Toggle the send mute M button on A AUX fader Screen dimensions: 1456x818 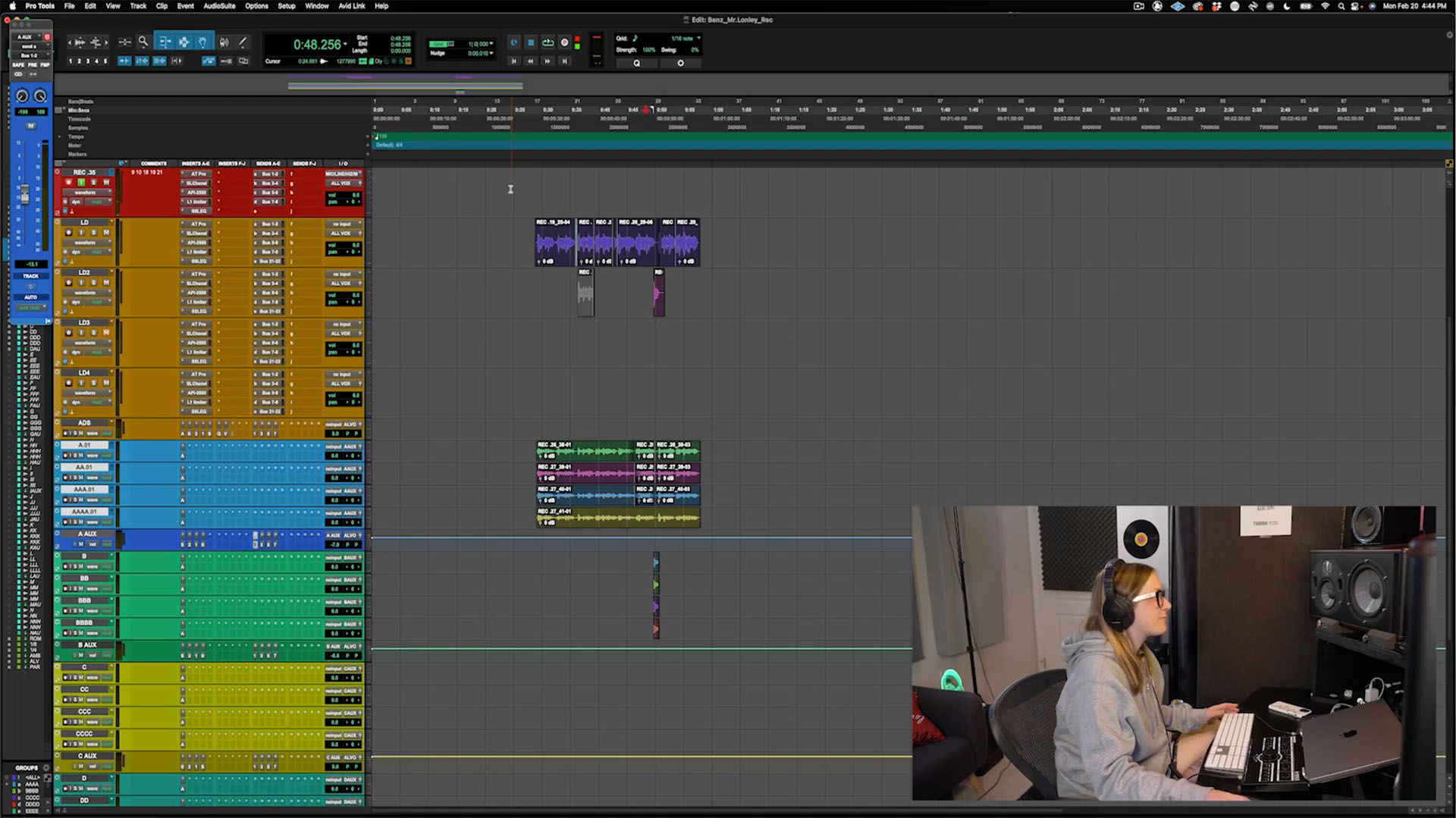30,126
